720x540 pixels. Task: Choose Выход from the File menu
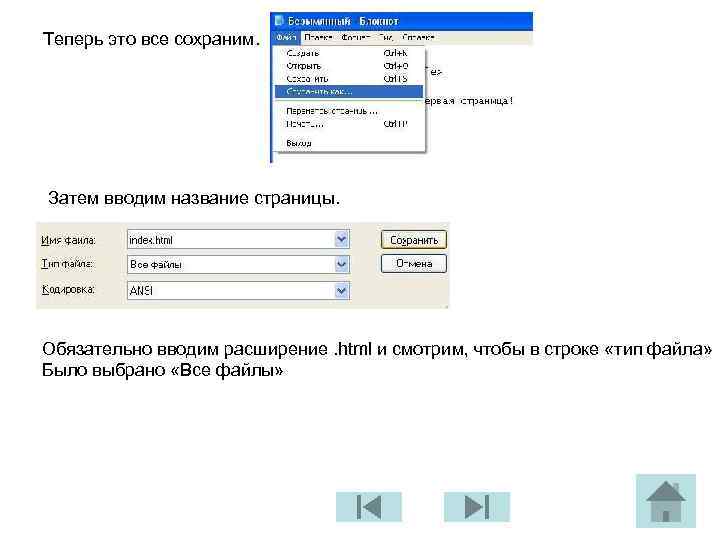(x=349, y=143)
